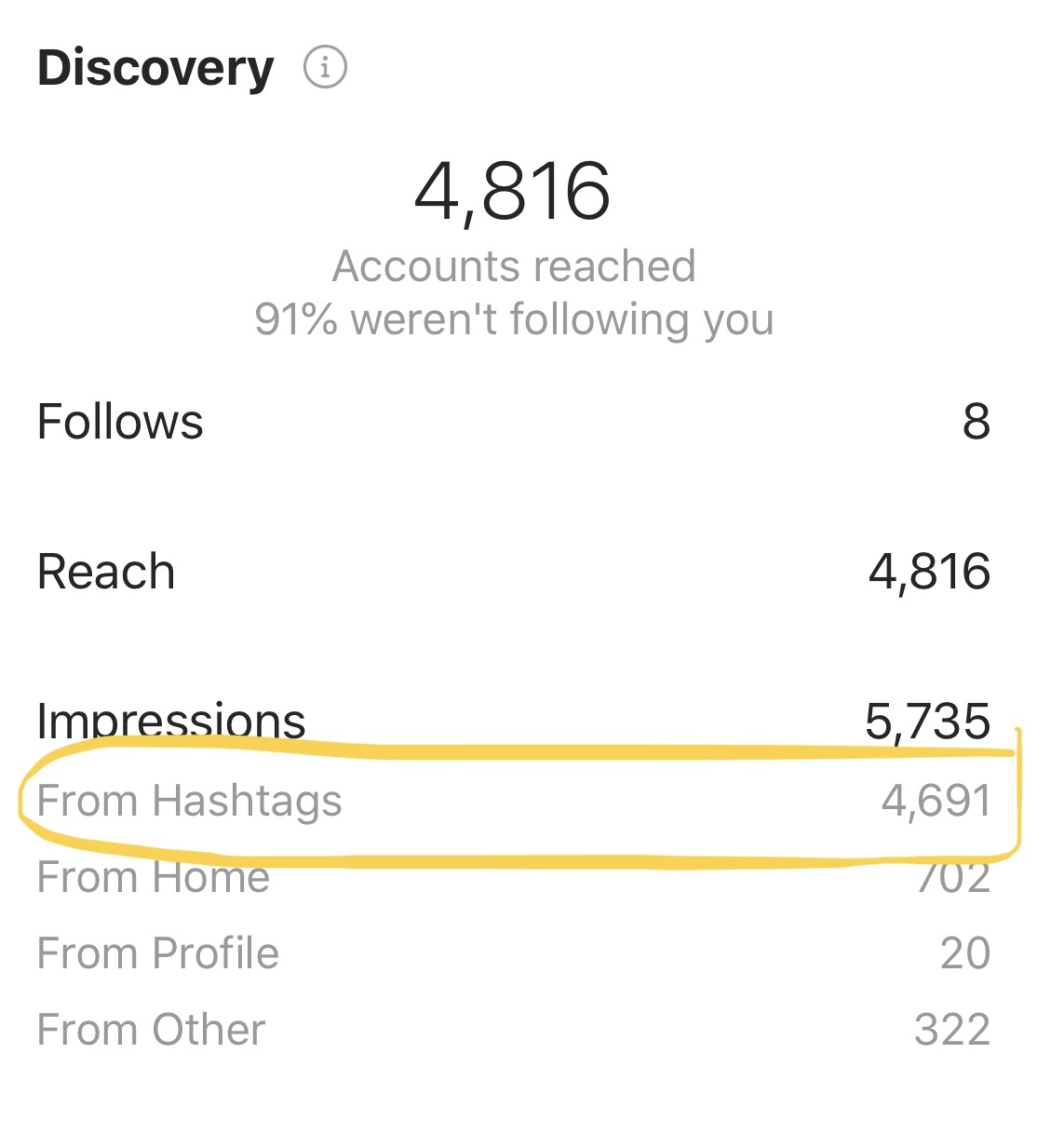
Task: Tap the 322 From Other value
Action: pyautogui.click(x=952, y=1030)
